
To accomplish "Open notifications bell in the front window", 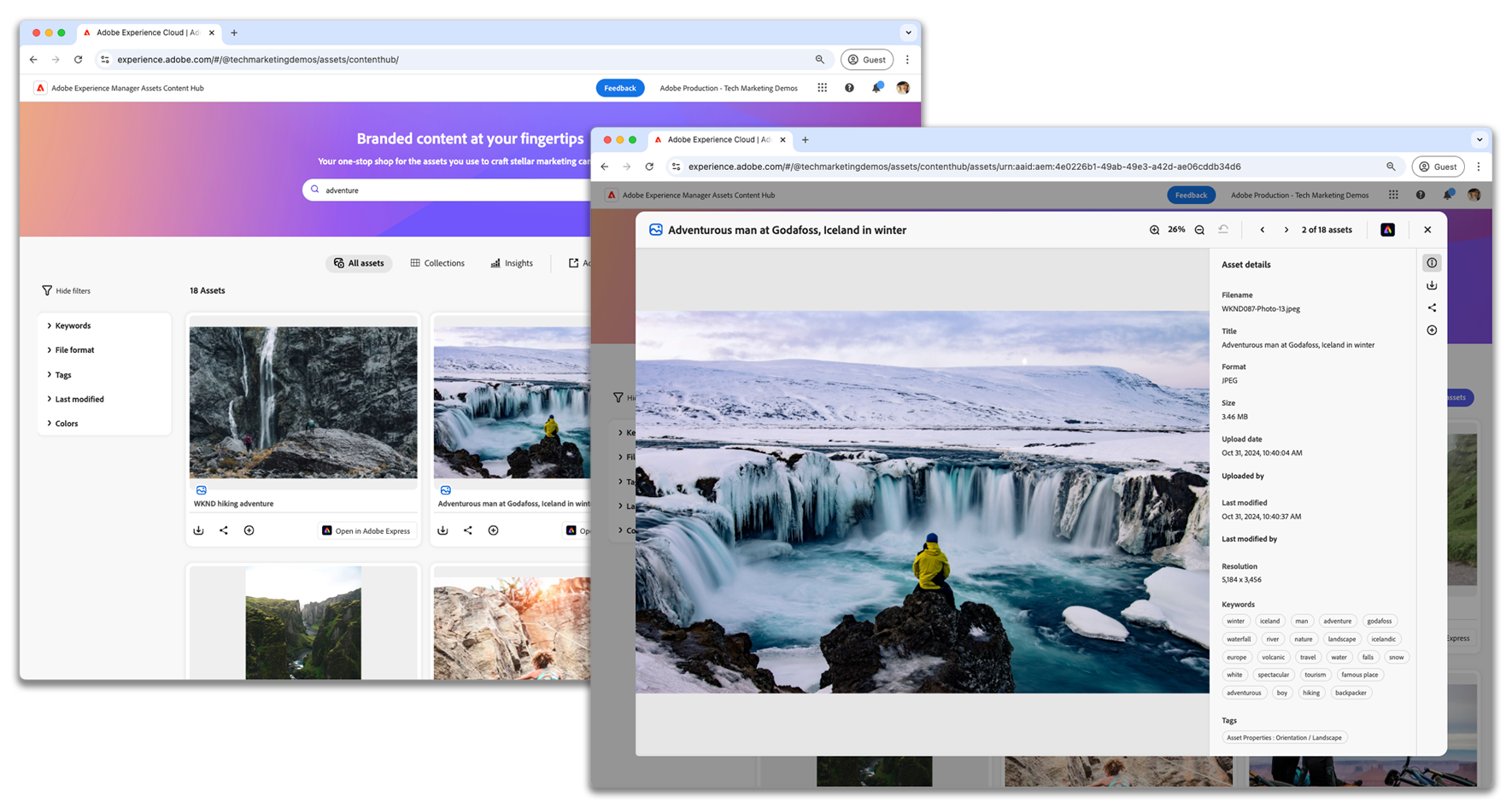I will pyautogui.click(x=1448, y=195).
